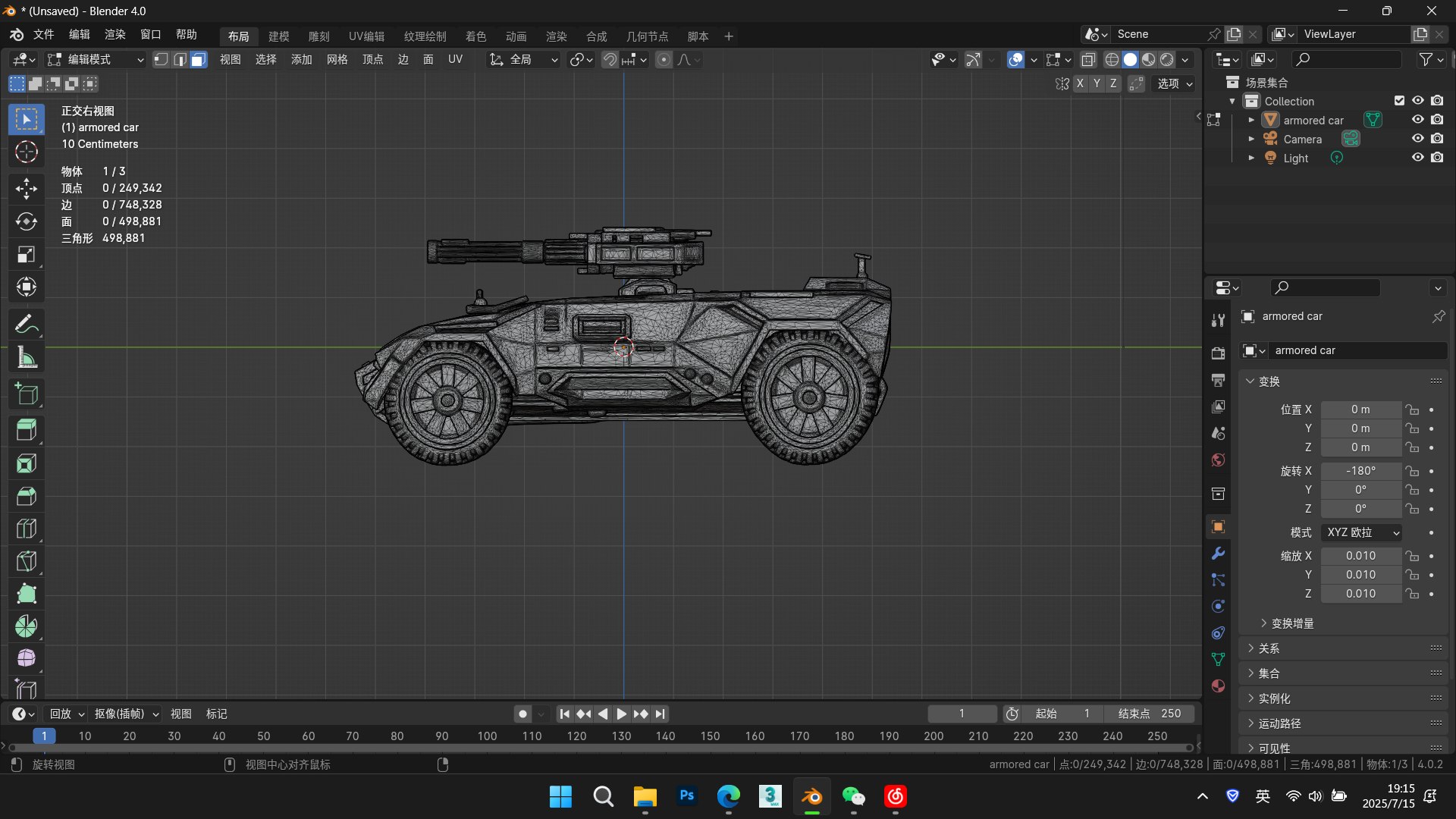The height and width of the screenshot is (819, 1456).
Task: Click the Scale X value field
Action: coord(1360,556)
